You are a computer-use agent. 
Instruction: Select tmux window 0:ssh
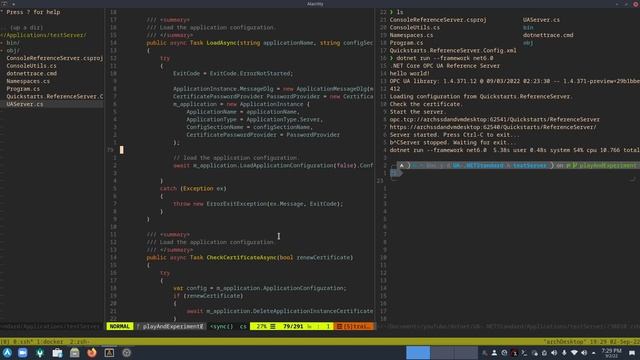22,342
